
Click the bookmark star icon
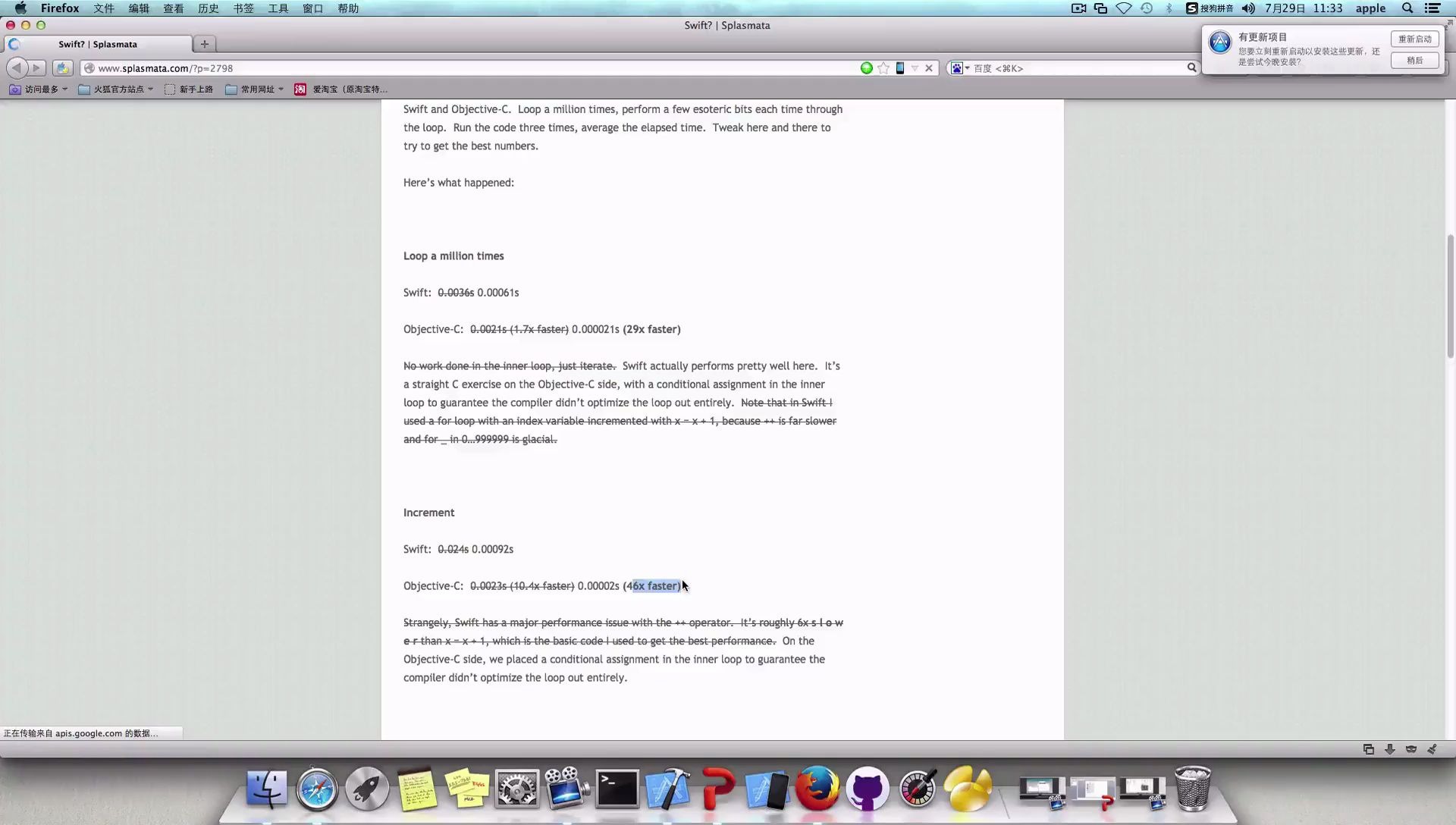(883, 68)
